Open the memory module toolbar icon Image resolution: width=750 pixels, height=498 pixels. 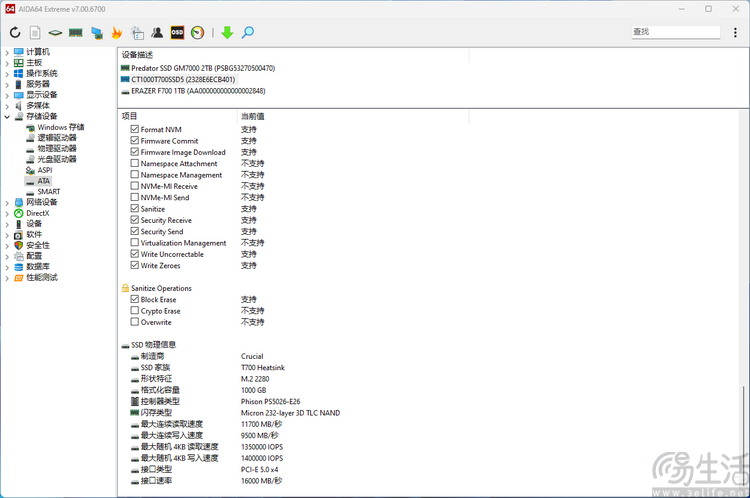76,33
